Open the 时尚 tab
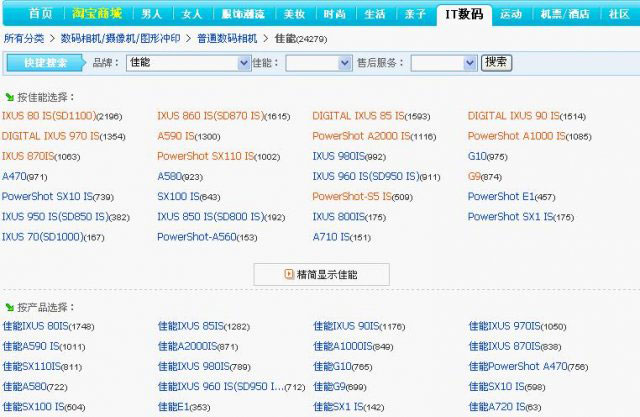The image size is (640, 417). click(335, 14)
